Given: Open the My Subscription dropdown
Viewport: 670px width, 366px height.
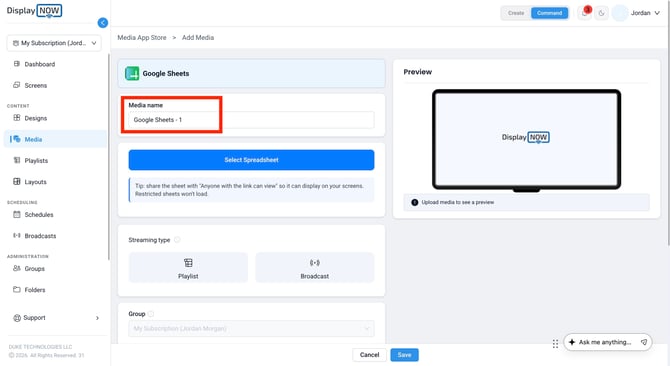Looking at the screenshot, I should 54,43.
